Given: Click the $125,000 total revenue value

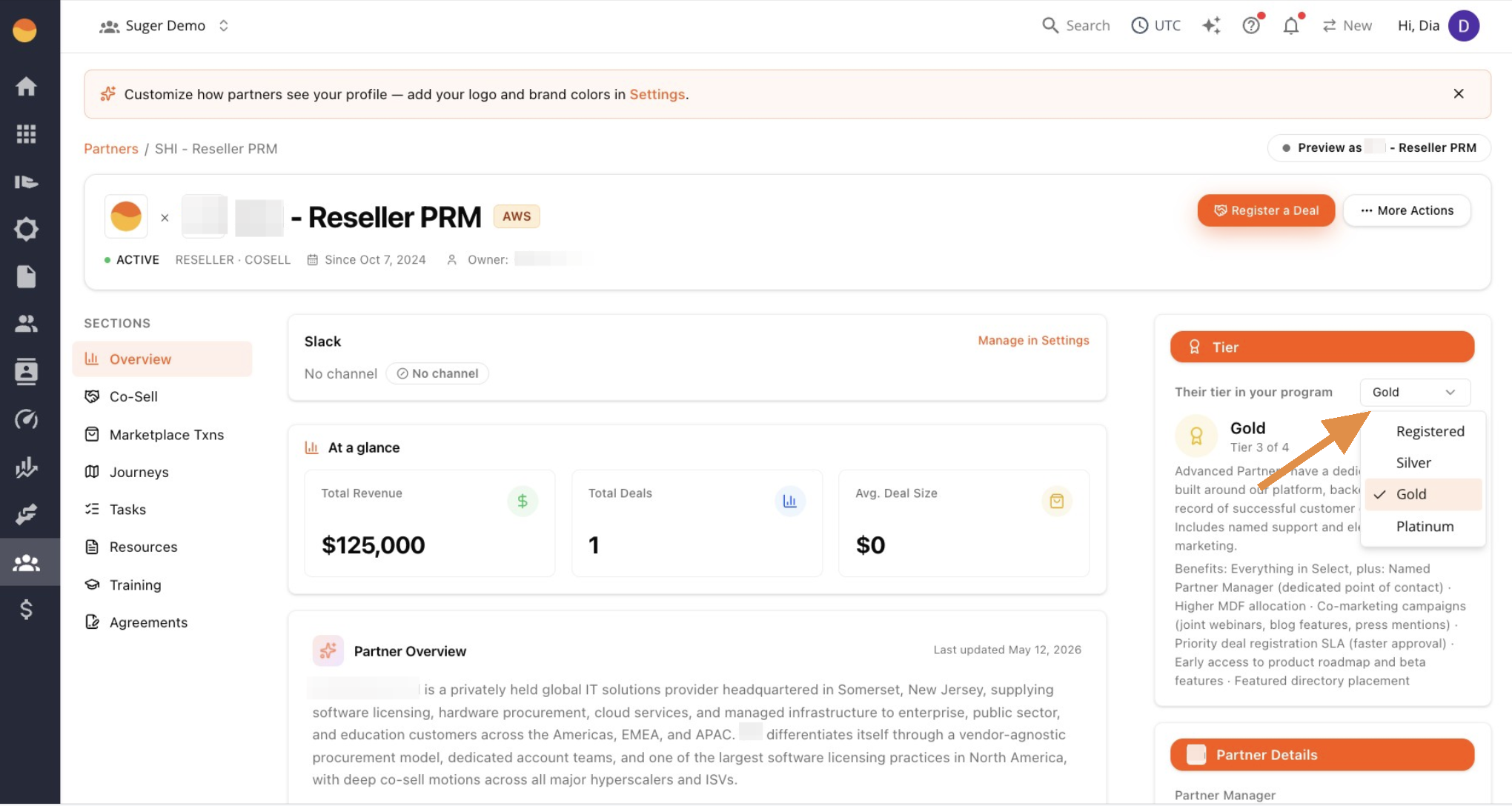Looking at the screenshot, I should coord(374,545).
